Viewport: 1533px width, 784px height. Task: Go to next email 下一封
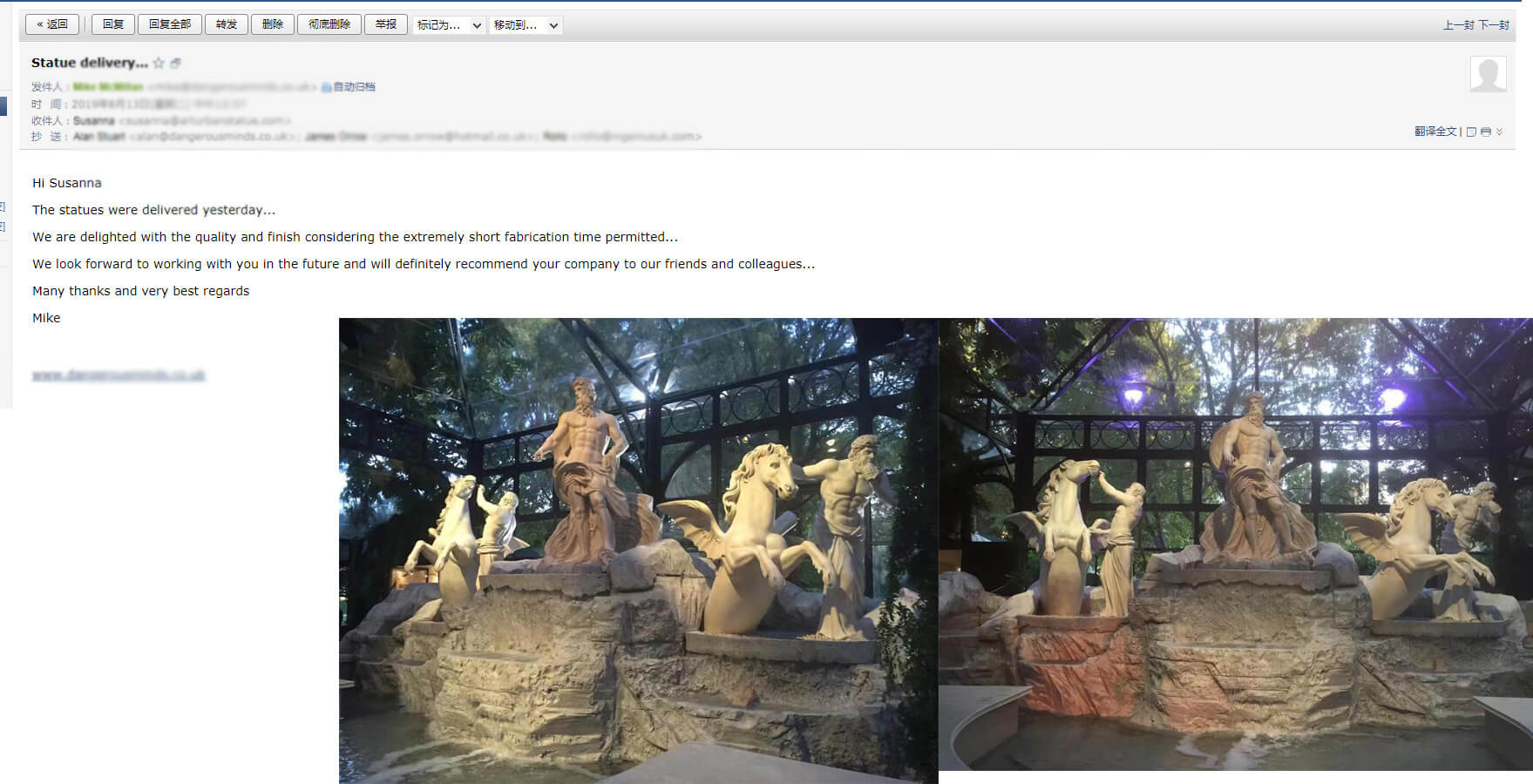click(x=1494, y=25)
